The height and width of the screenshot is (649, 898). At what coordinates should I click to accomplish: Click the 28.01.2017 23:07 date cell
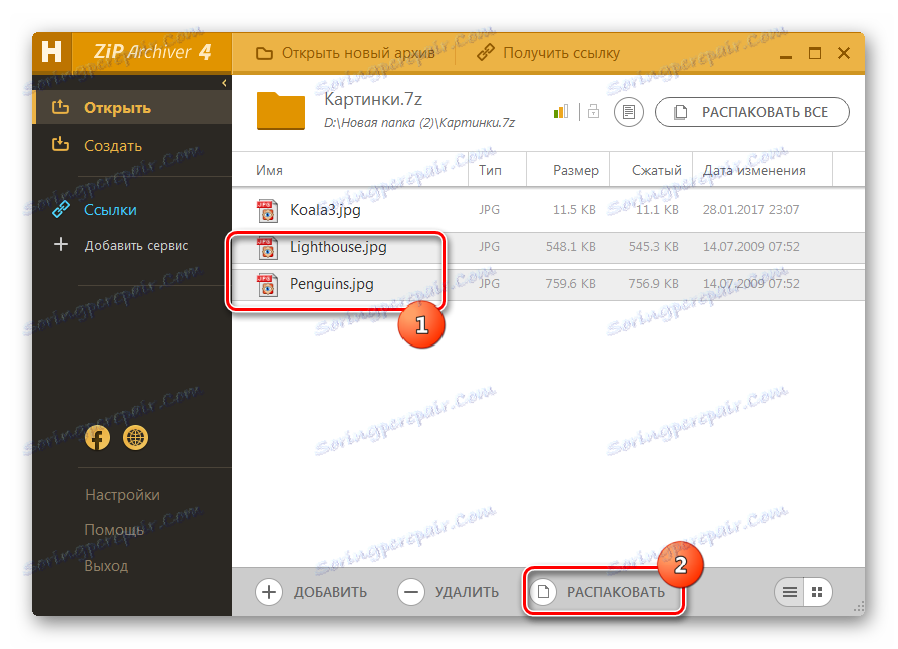[751, 210]
